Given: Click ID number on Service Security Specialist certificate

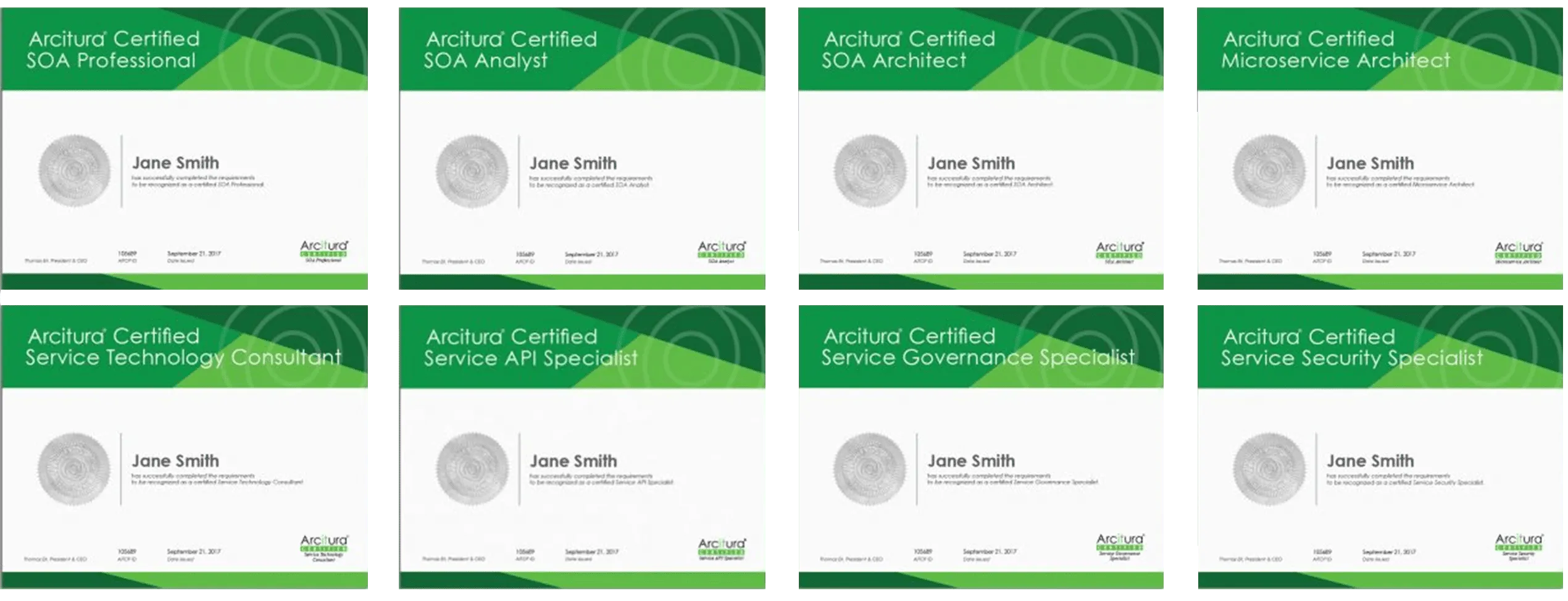Looking at the screenshot, I should (x=1322, y=552).
